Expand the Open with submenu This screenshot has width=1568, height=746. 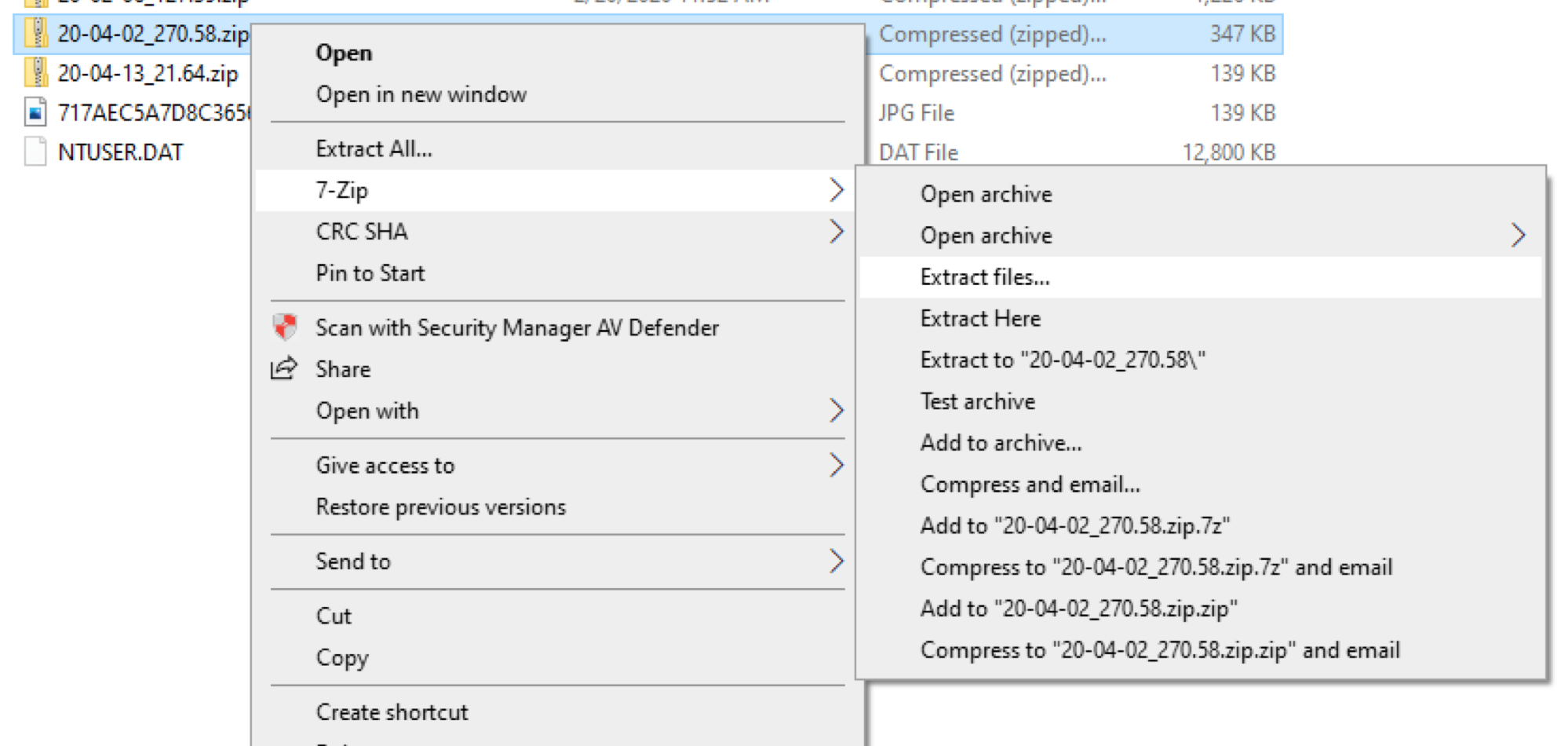coord(837,410)
